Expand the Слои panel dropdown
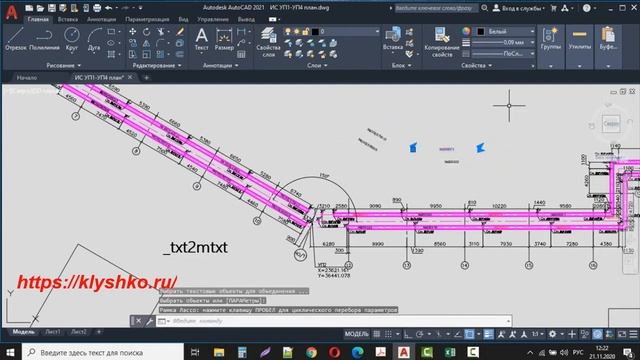The height and width of the screenshot is (360, 640). point(317,65)
